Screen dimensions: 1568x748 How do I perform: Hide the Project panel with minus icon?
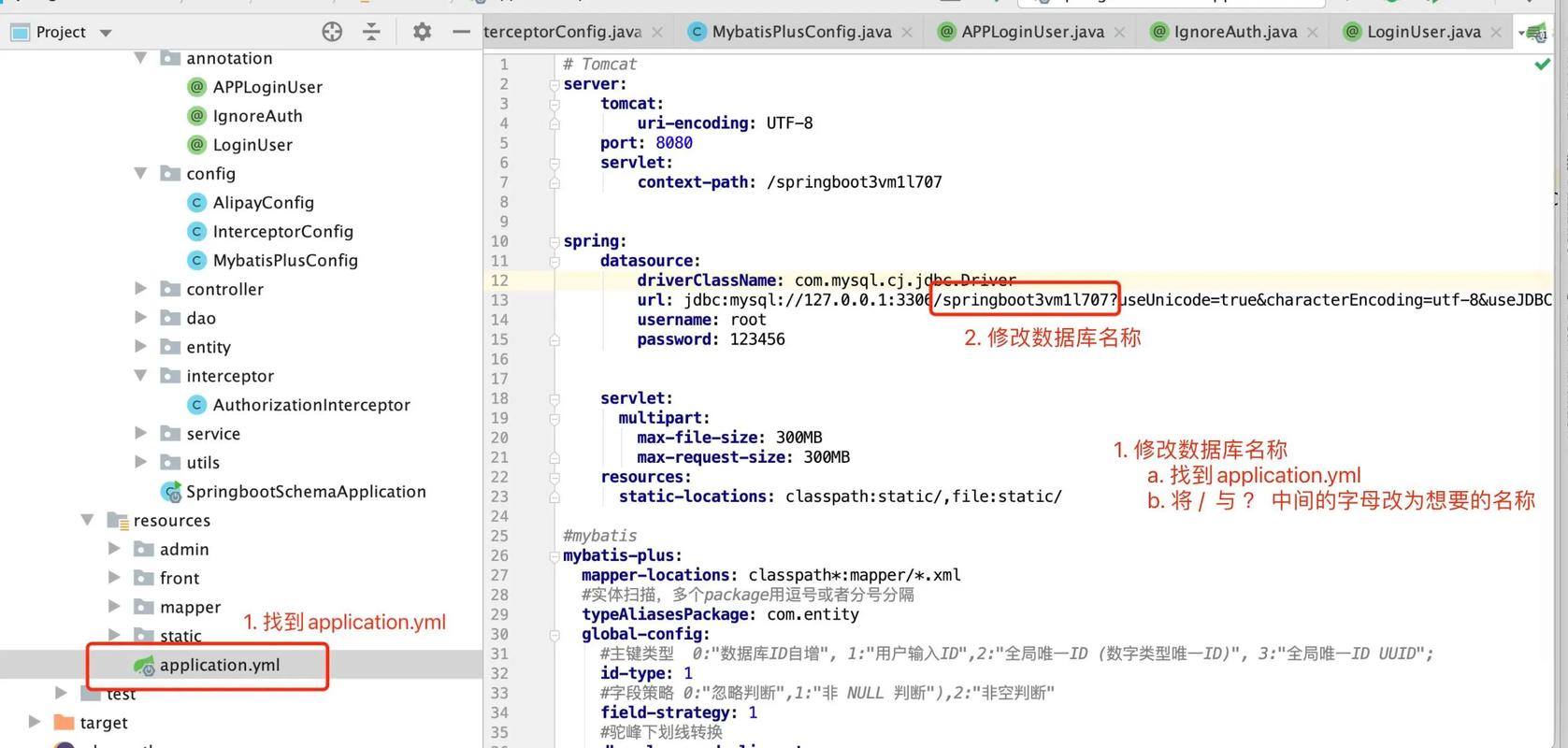[x=461, y=32]
